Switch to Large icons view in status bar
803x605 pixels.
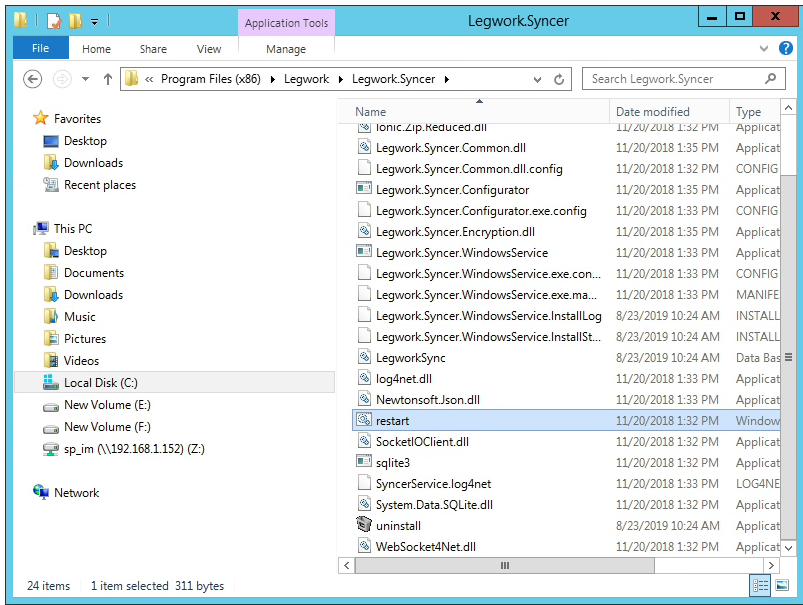(x=782, y=586)
